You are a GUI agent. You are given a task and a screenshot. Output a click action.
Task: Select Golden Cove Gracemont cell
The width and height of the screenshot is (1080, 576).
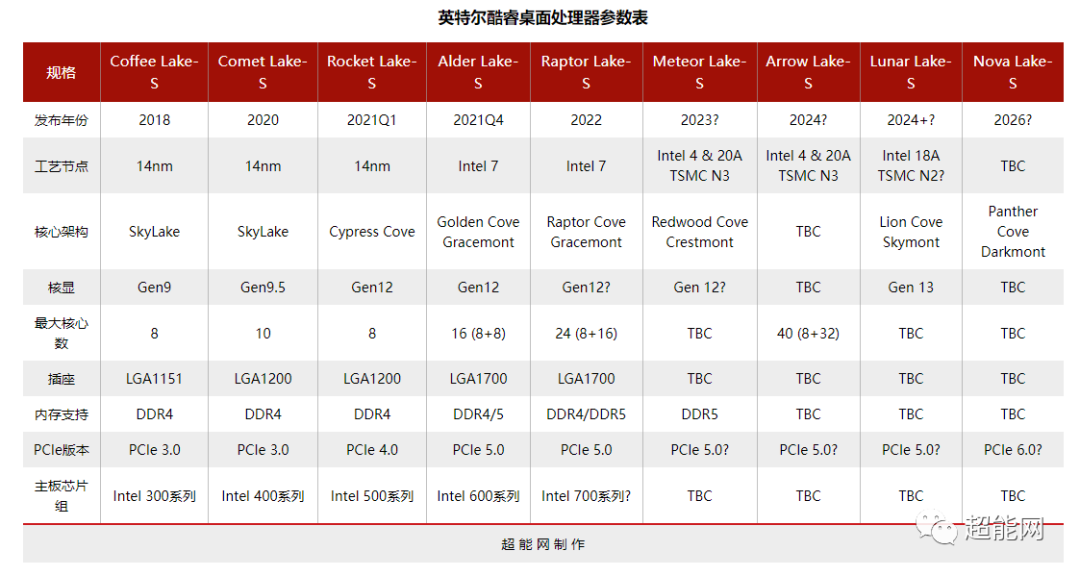pyautogui.click(x=478, y=232)
